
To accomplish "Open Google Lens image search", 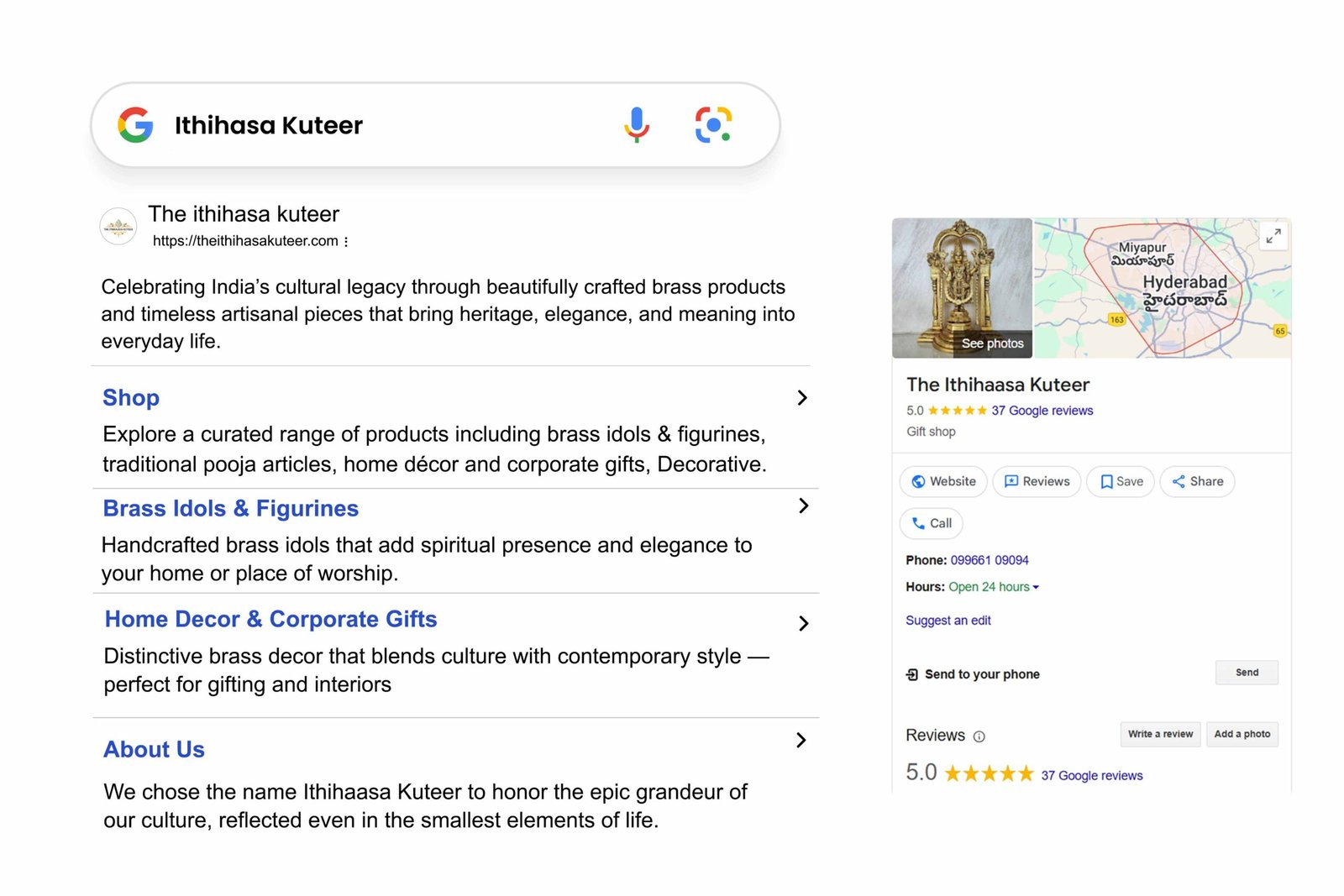I will pyautogui.click(x=713, y=124).
